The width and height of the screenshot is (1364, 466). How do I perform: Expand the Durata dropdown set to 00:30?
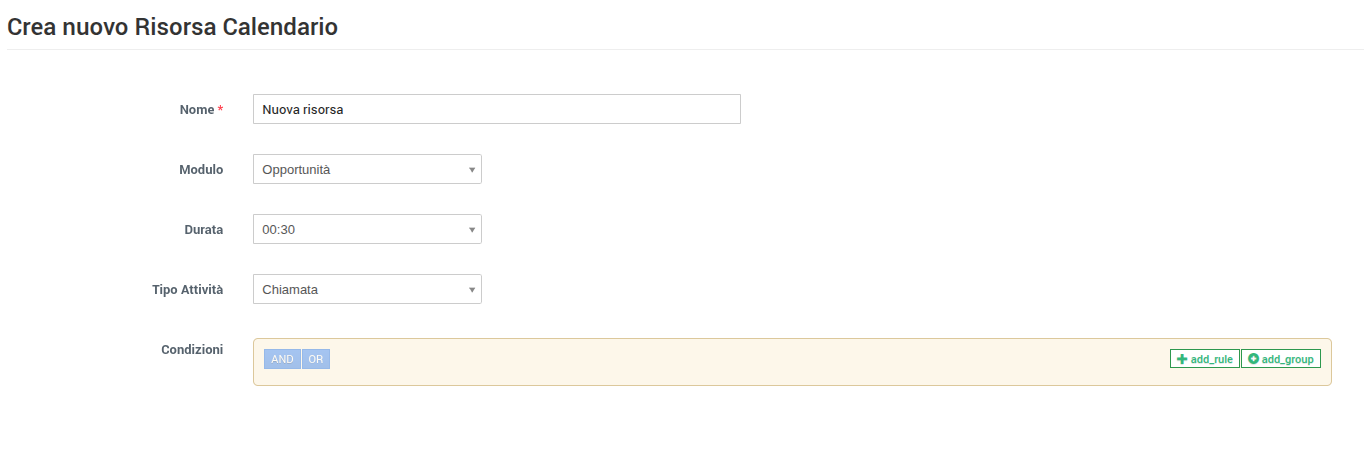click(360, 230)
